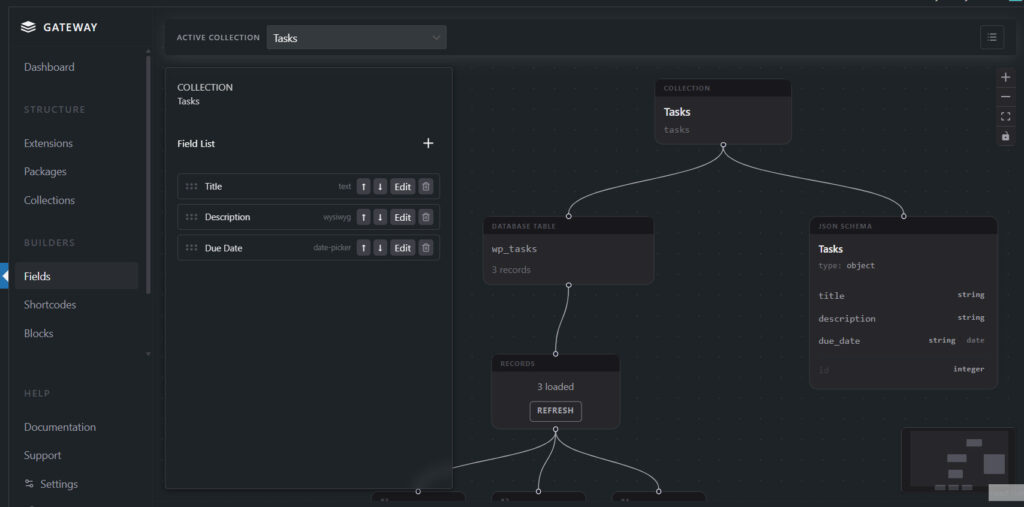Open Packages page
This screenshot has height=507, width=1024.
point(45,172)
